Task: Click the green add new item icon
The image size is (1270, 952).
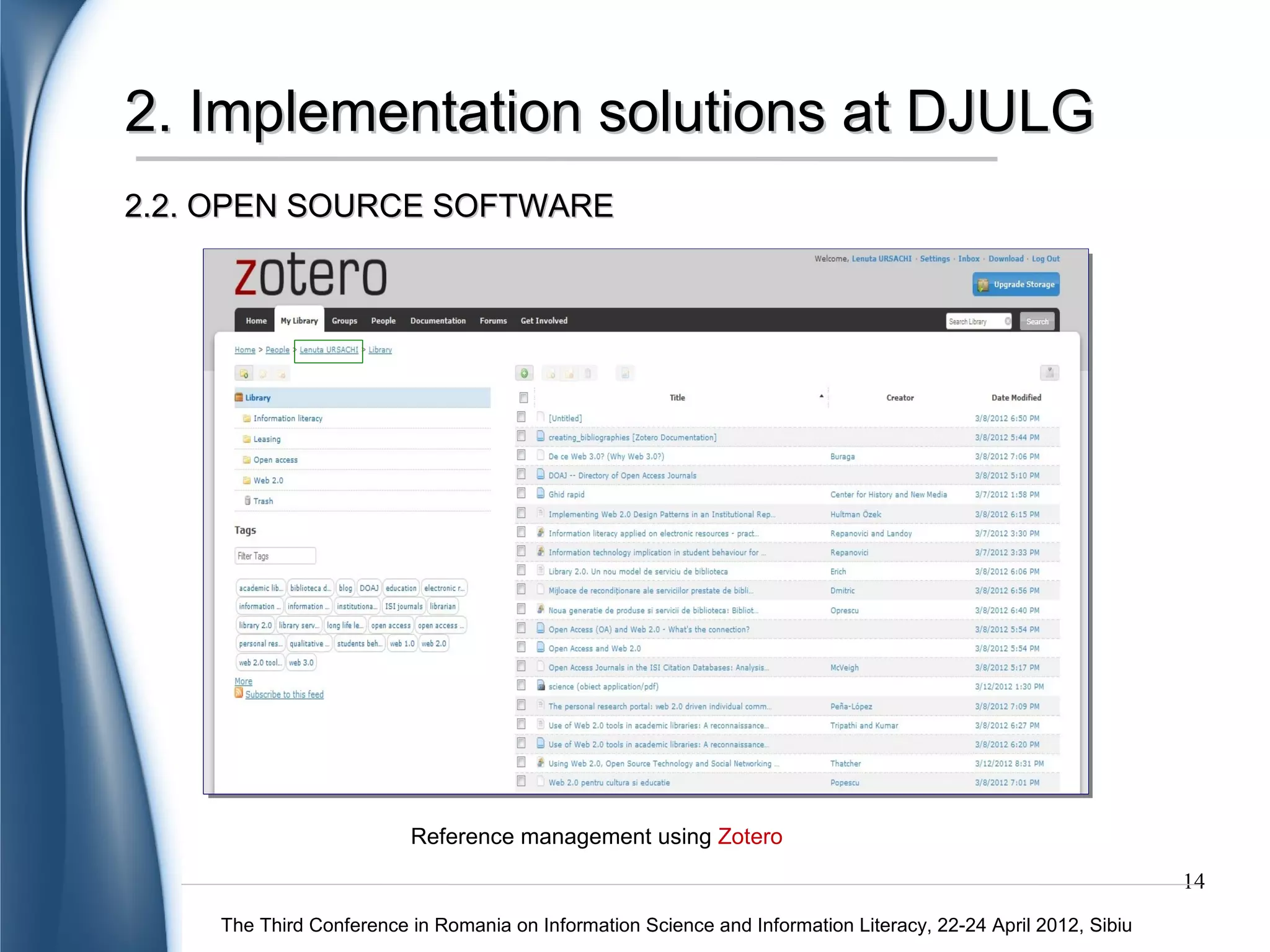Action: pyautogui.click(x=524, y=373)
